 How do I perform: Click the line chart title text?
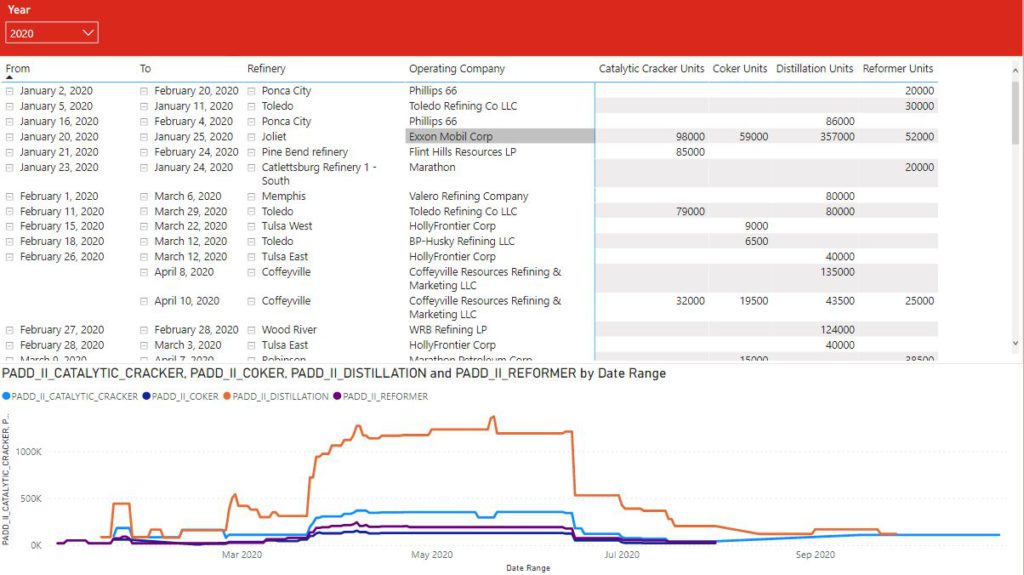(334, 373)
